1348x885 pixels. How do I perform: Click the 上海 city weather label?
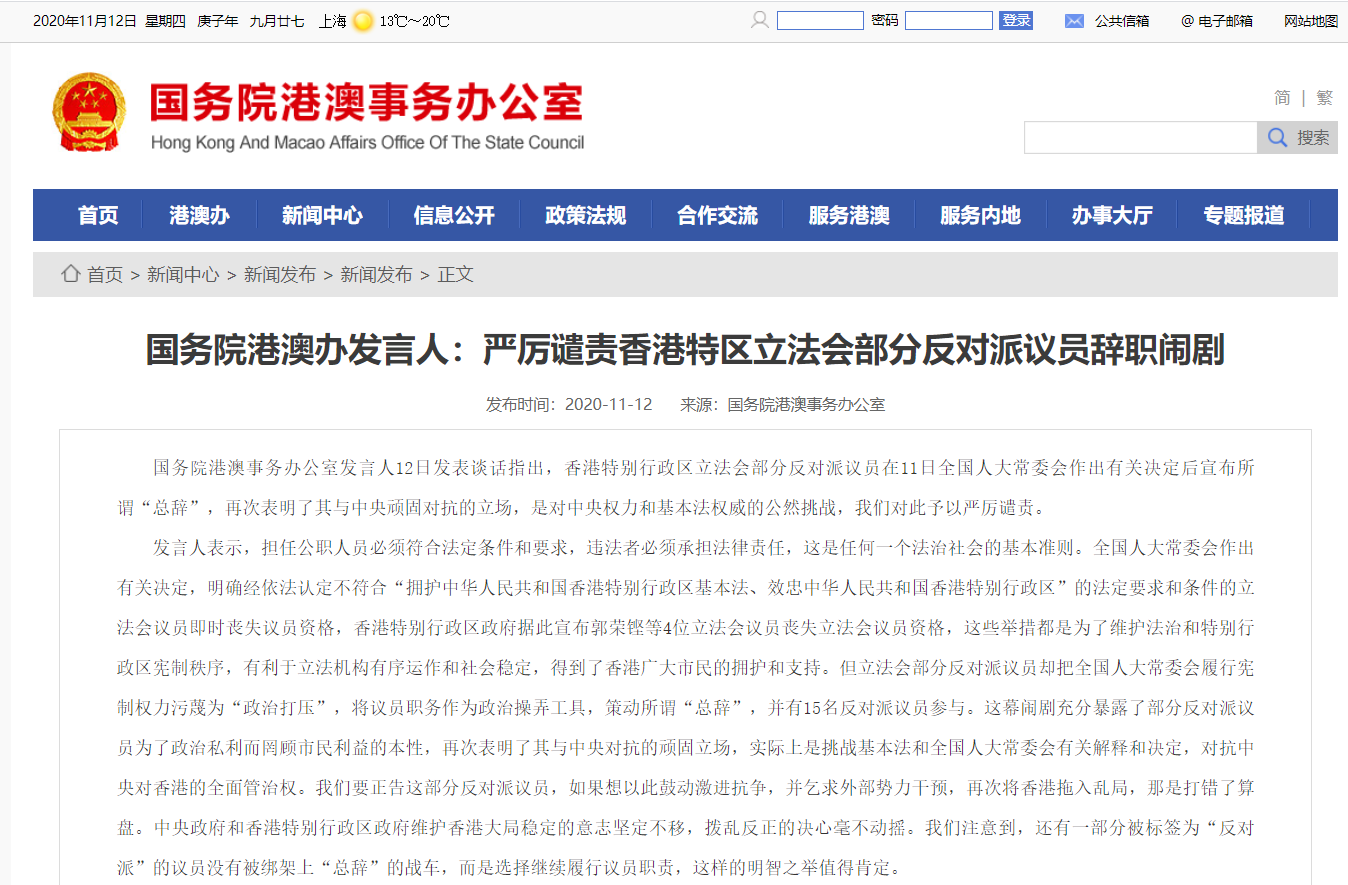[x=333, y=21]
